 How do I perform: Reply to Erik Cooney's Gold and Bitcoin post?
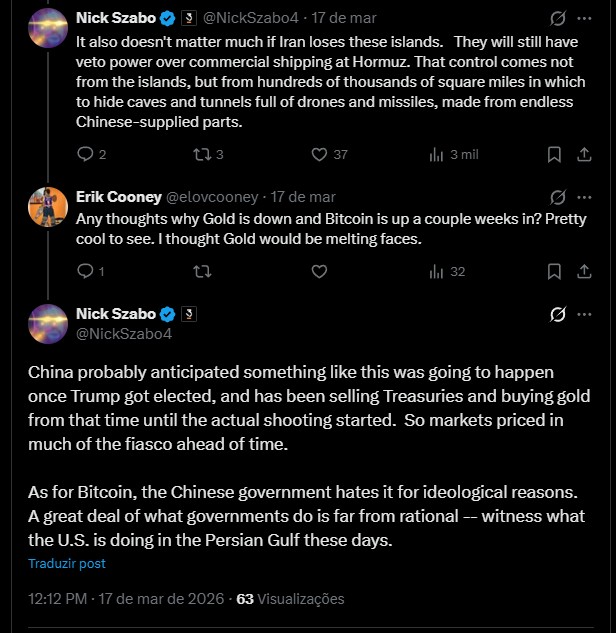(x=85, y=271)
